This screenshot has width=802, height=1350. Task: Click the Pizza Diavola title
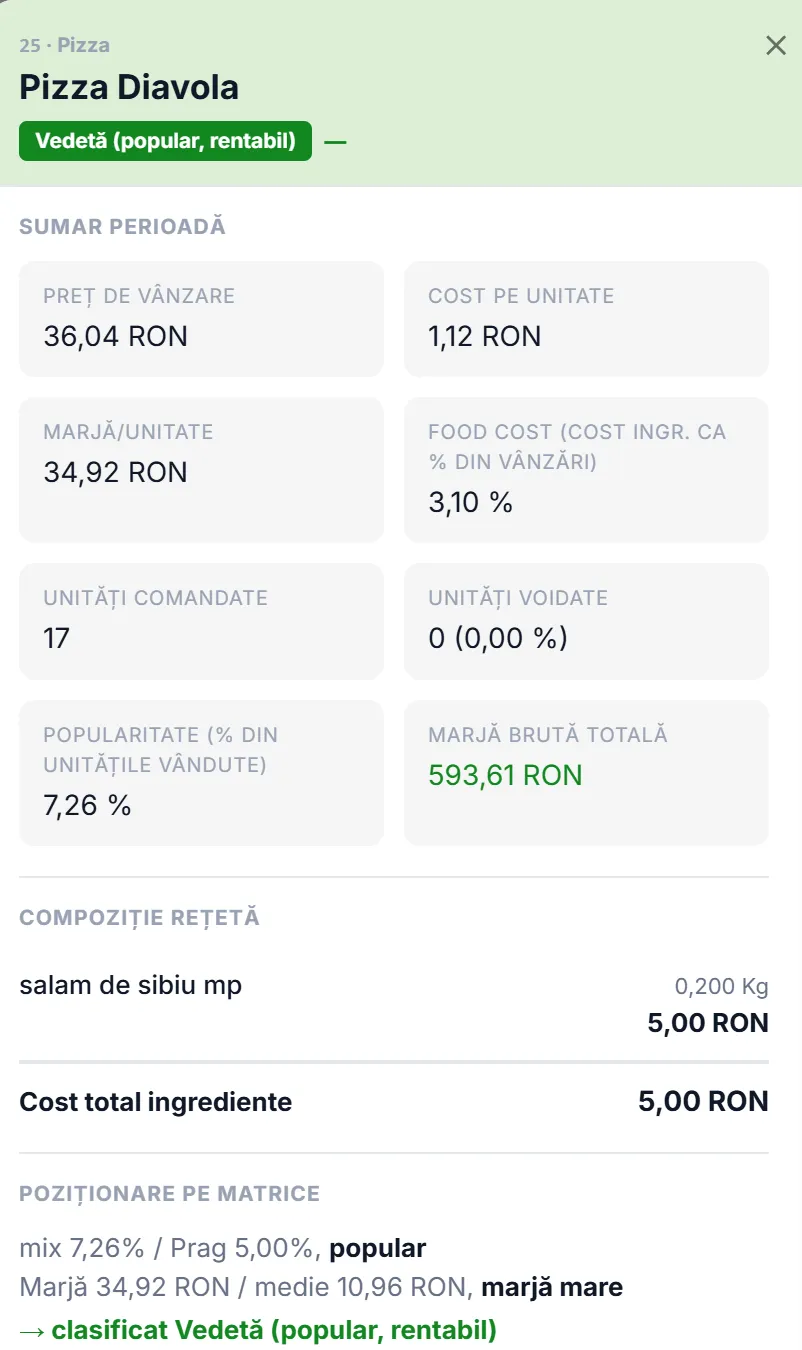click(x=129, y=88)
